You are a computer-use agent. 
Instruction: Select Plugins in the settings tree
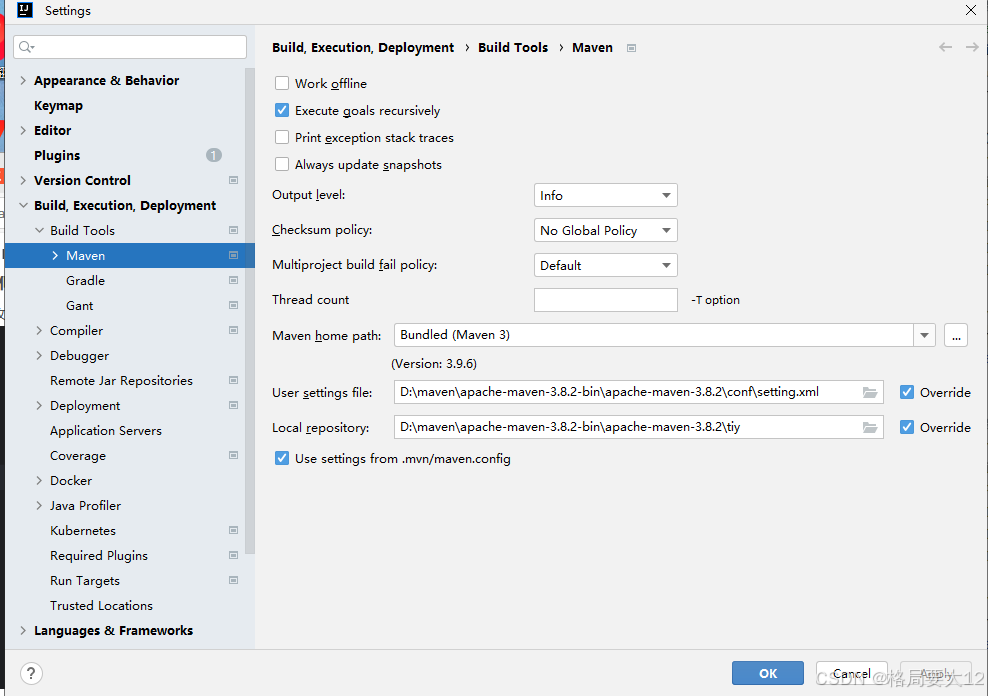pos(57,156)
